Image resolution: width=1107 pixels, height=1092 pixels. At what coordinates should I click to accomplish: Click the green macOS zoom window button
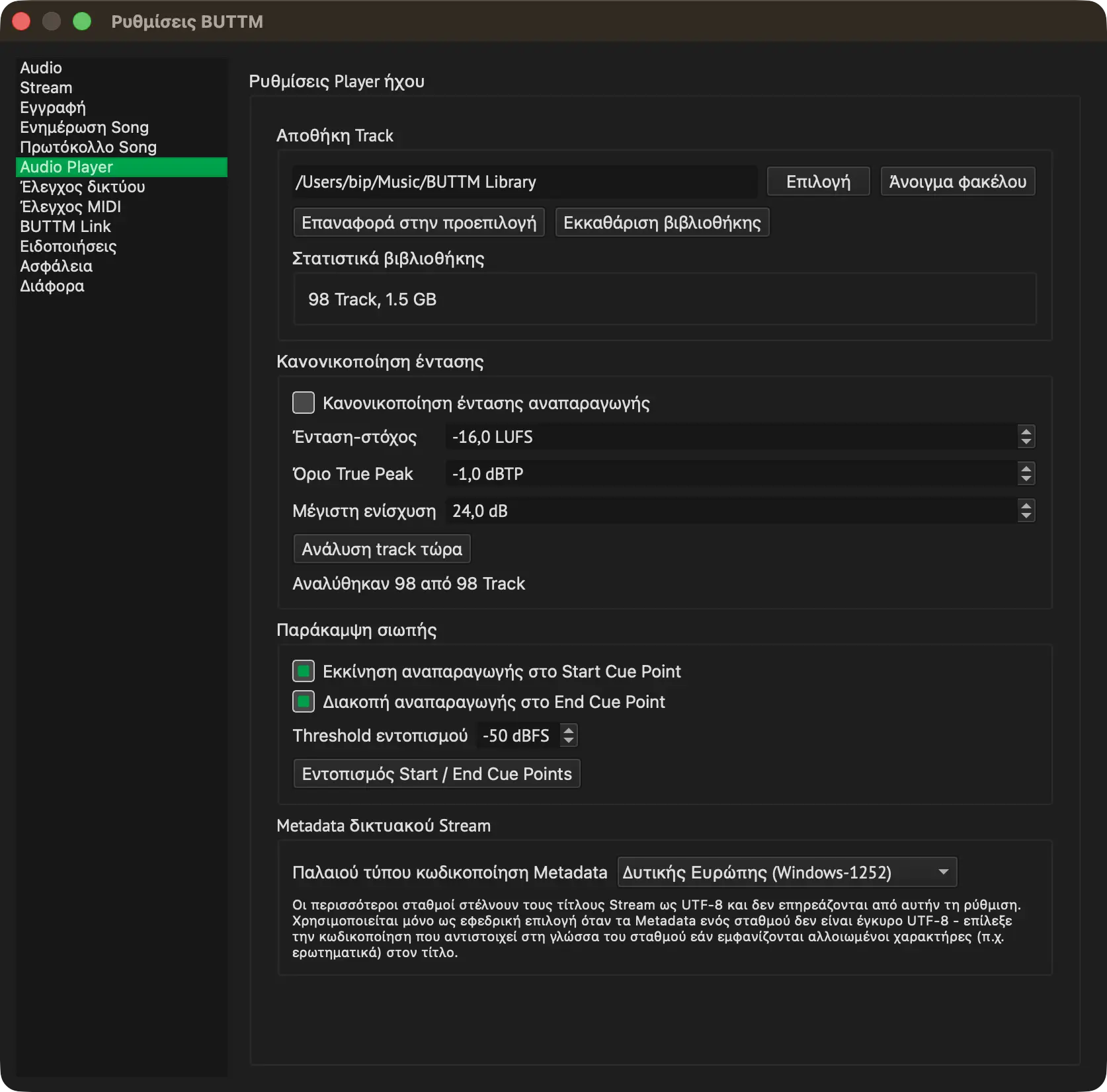coord(82,21)
